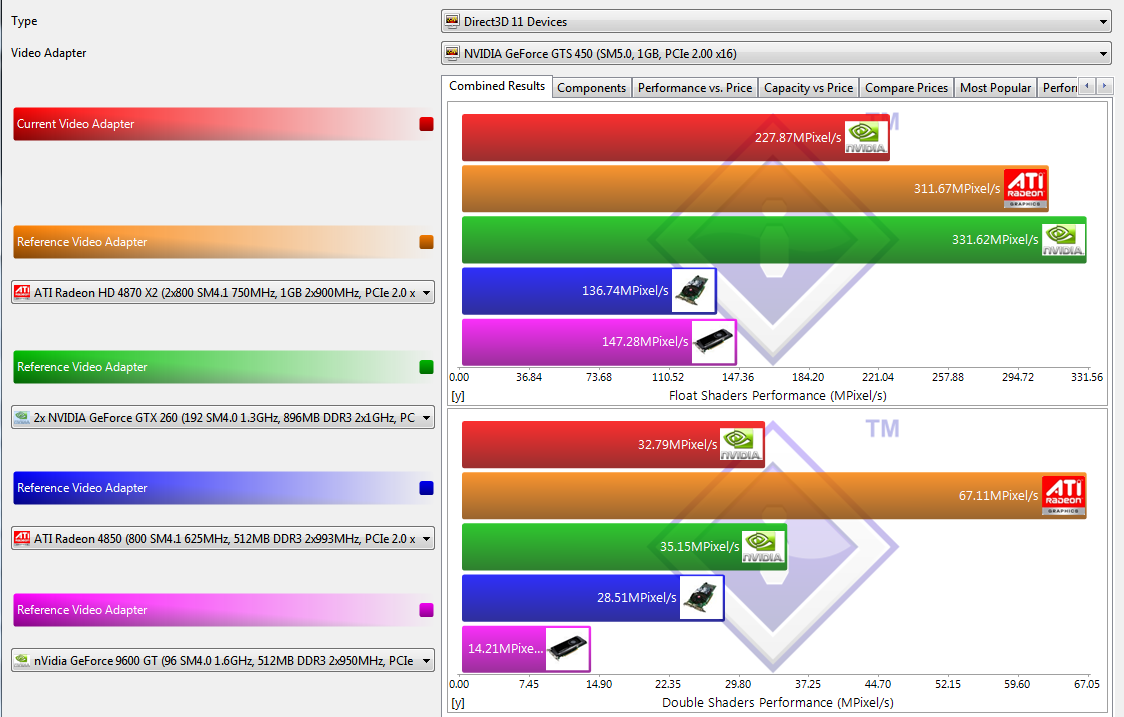Click 35.15MPixel/s bar value
1124x717 pixels.
[700, 546]
